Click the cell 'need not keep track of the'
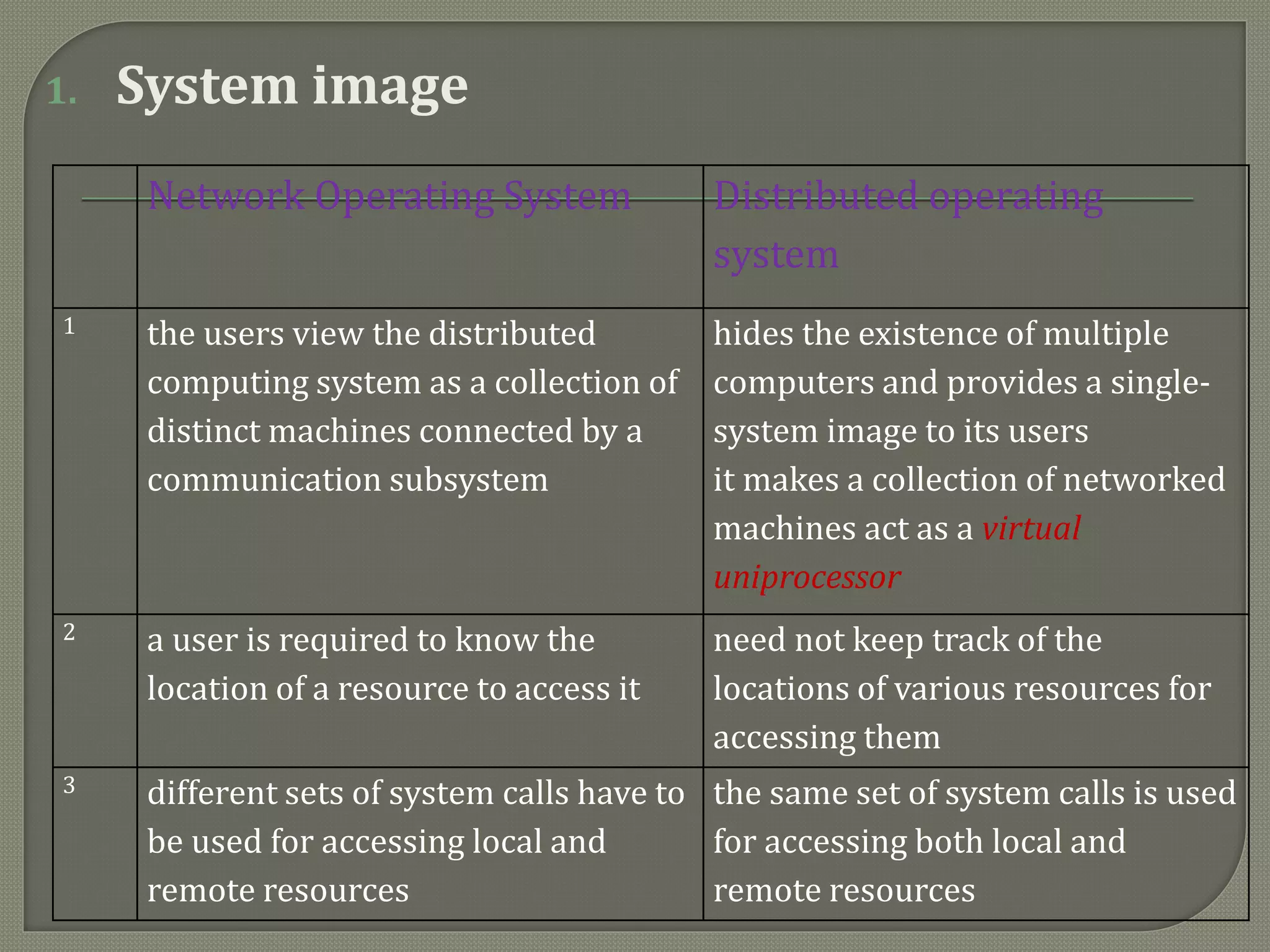This screenshot has height=952, width=1270. pos(975,690)
